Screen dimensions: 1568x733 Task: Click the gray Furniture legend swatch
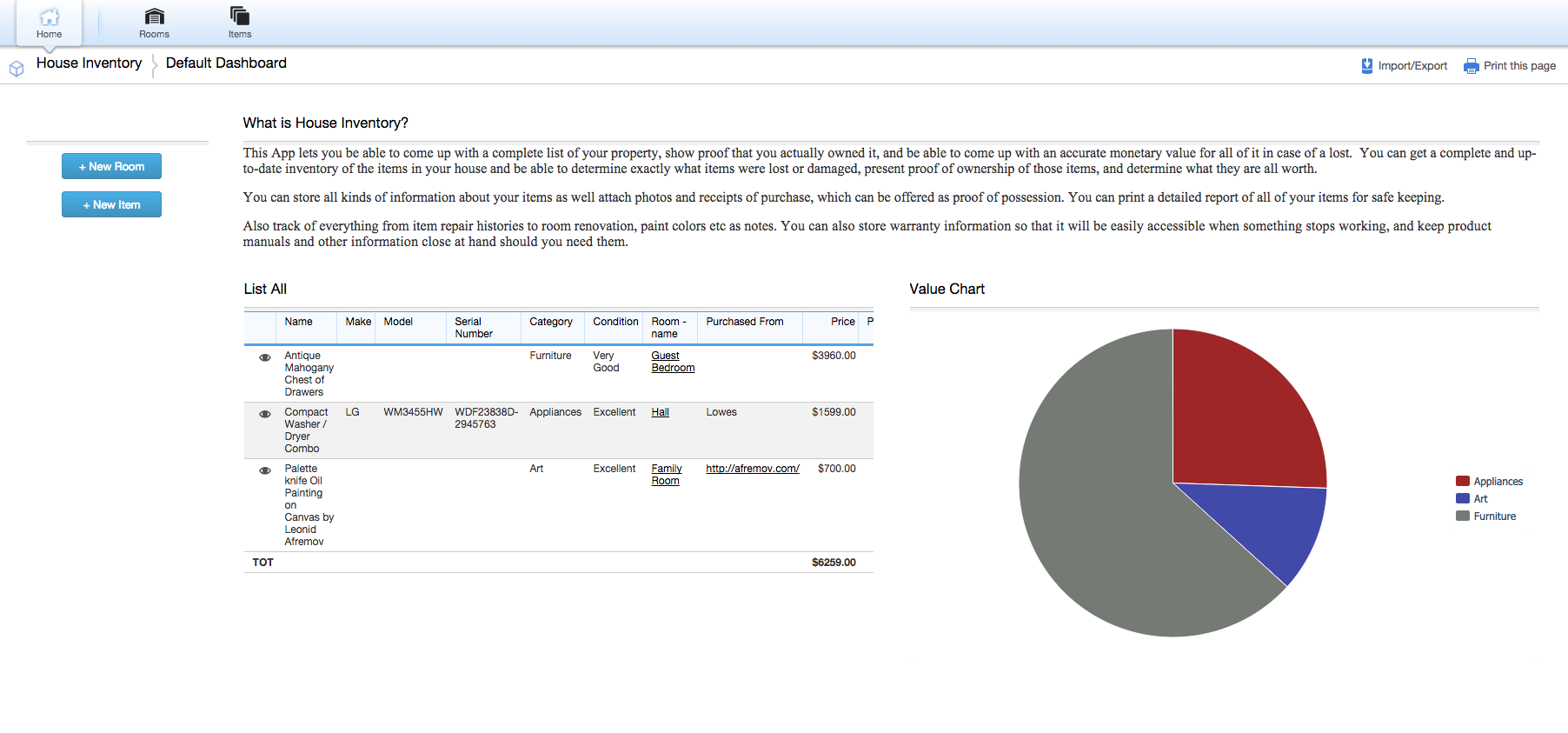1463,516
